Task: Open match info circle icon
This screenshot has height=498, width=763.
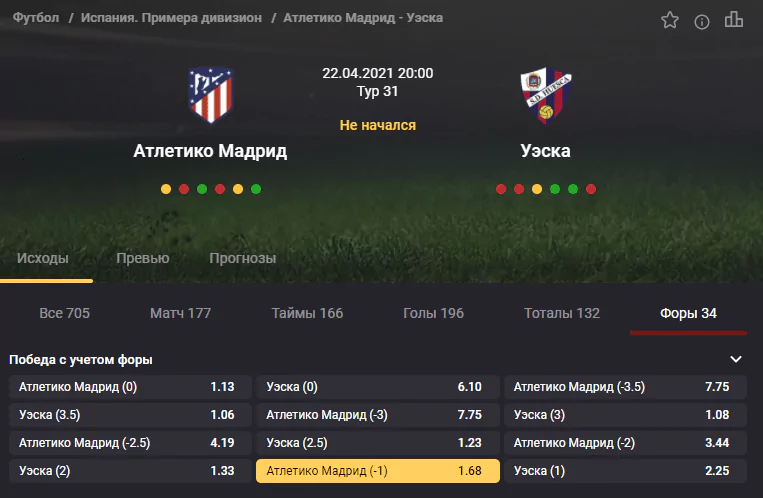Action: point(702,22)
